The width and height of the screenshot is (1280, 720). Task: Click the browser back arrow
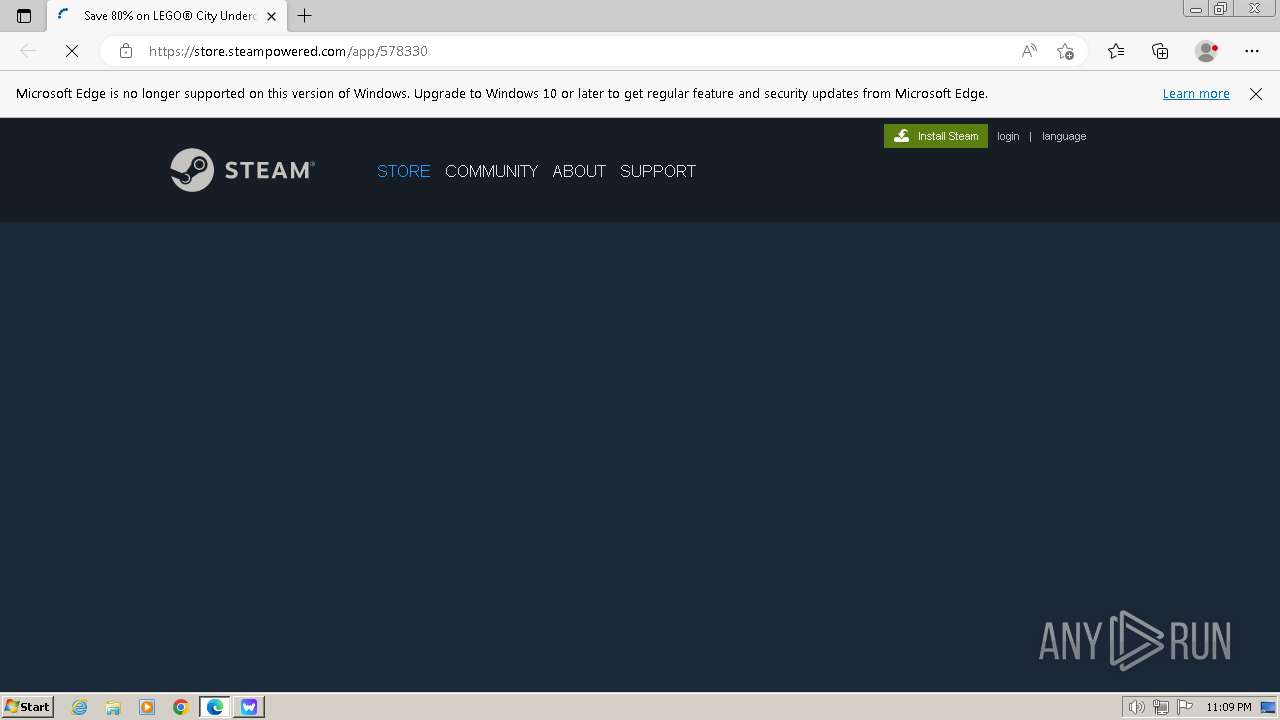pyautogui.click(x=28, y=51)
